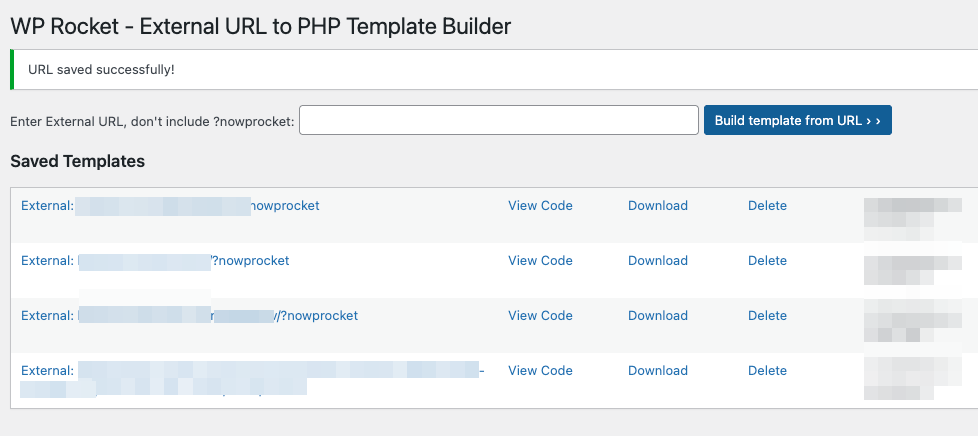Click 'Enter External URL' label text

152,121
